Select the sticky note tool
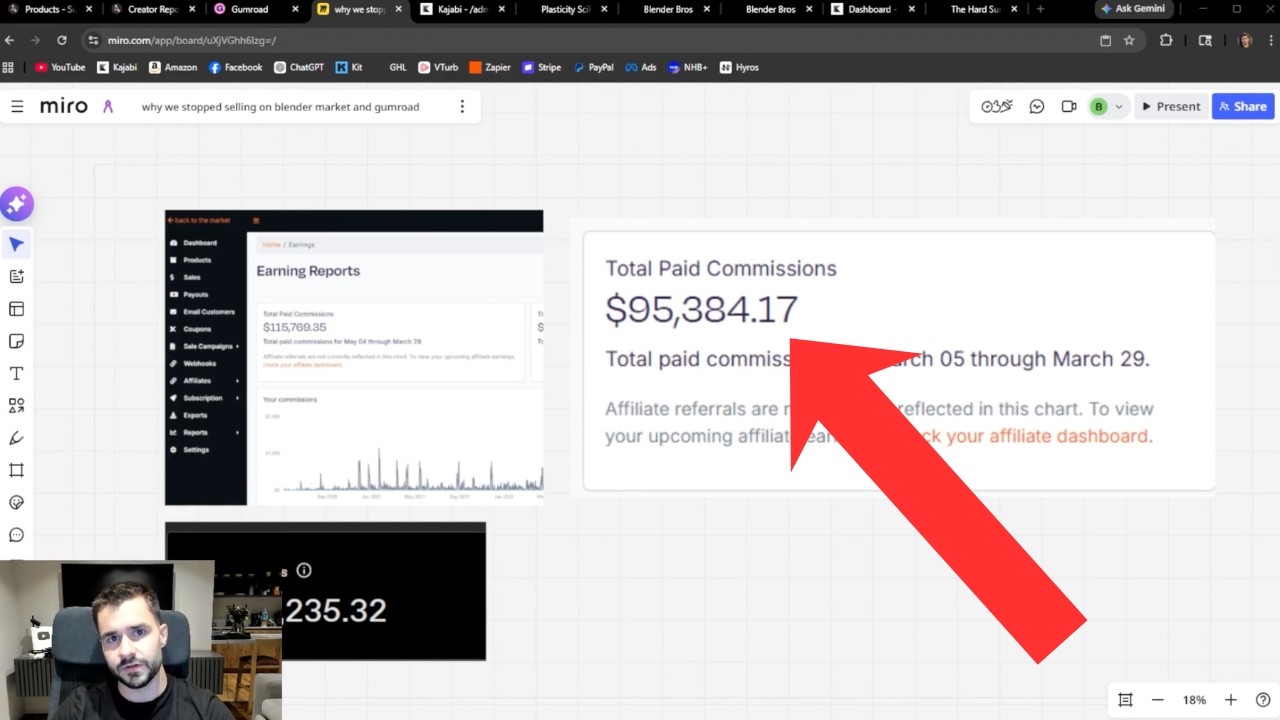The width and height of the screenshot is (1280, 720). coord(16,341)
